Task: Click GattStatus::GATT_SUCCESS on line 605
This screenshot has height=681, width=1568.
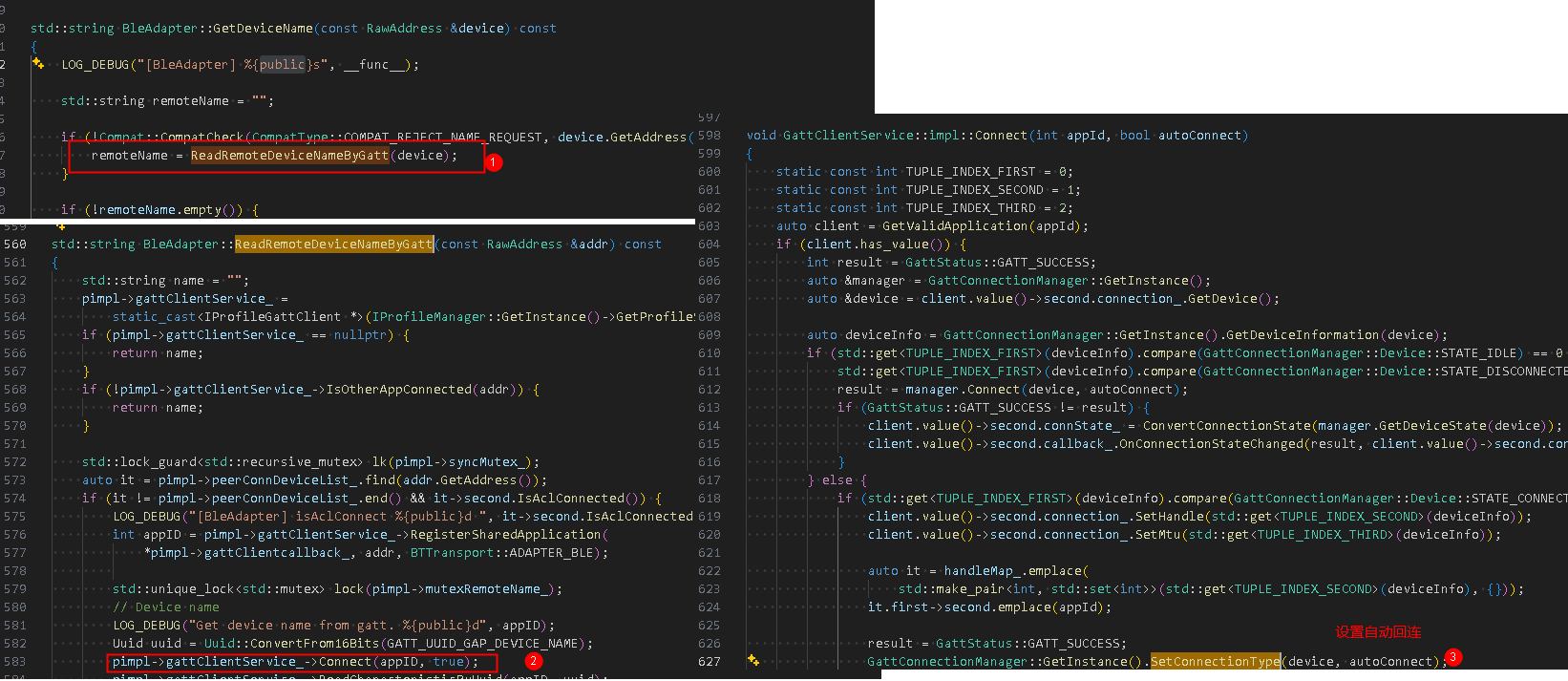Action: click(x=999, y=262)
